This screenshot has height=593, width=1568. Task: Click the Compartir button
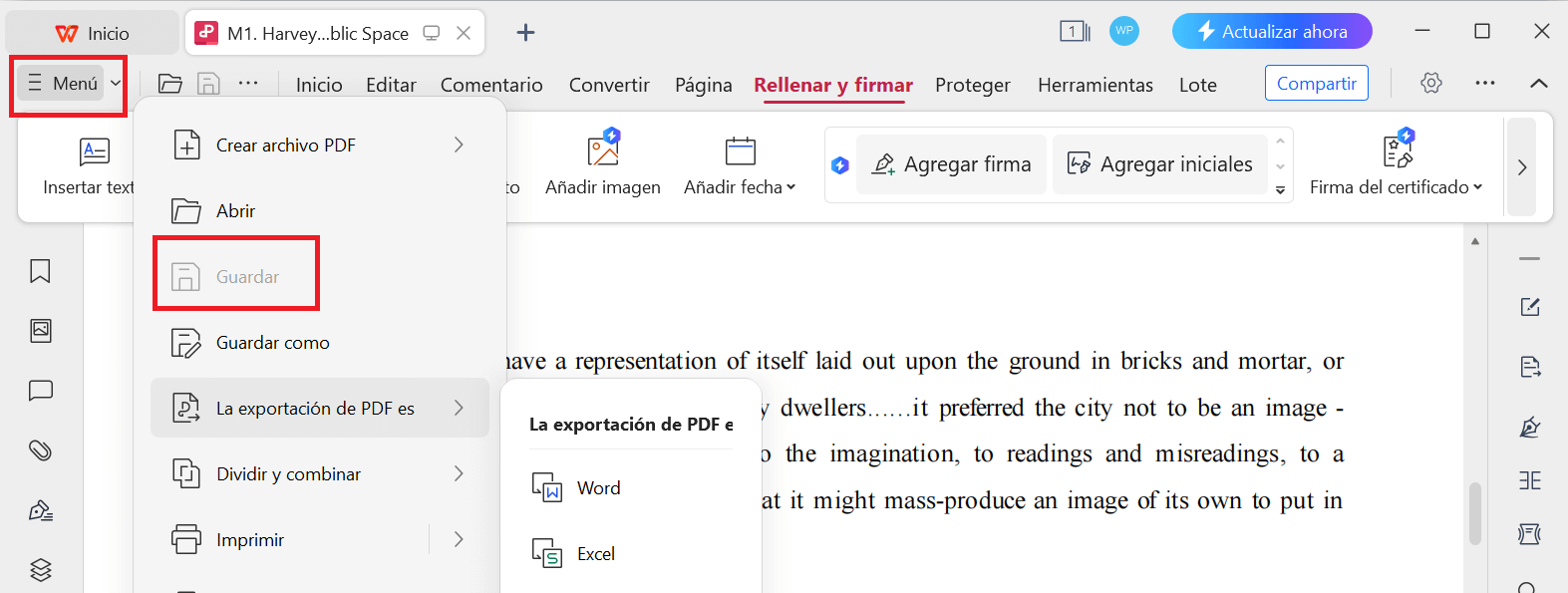pyautogui.click(x=1316, y=83)
